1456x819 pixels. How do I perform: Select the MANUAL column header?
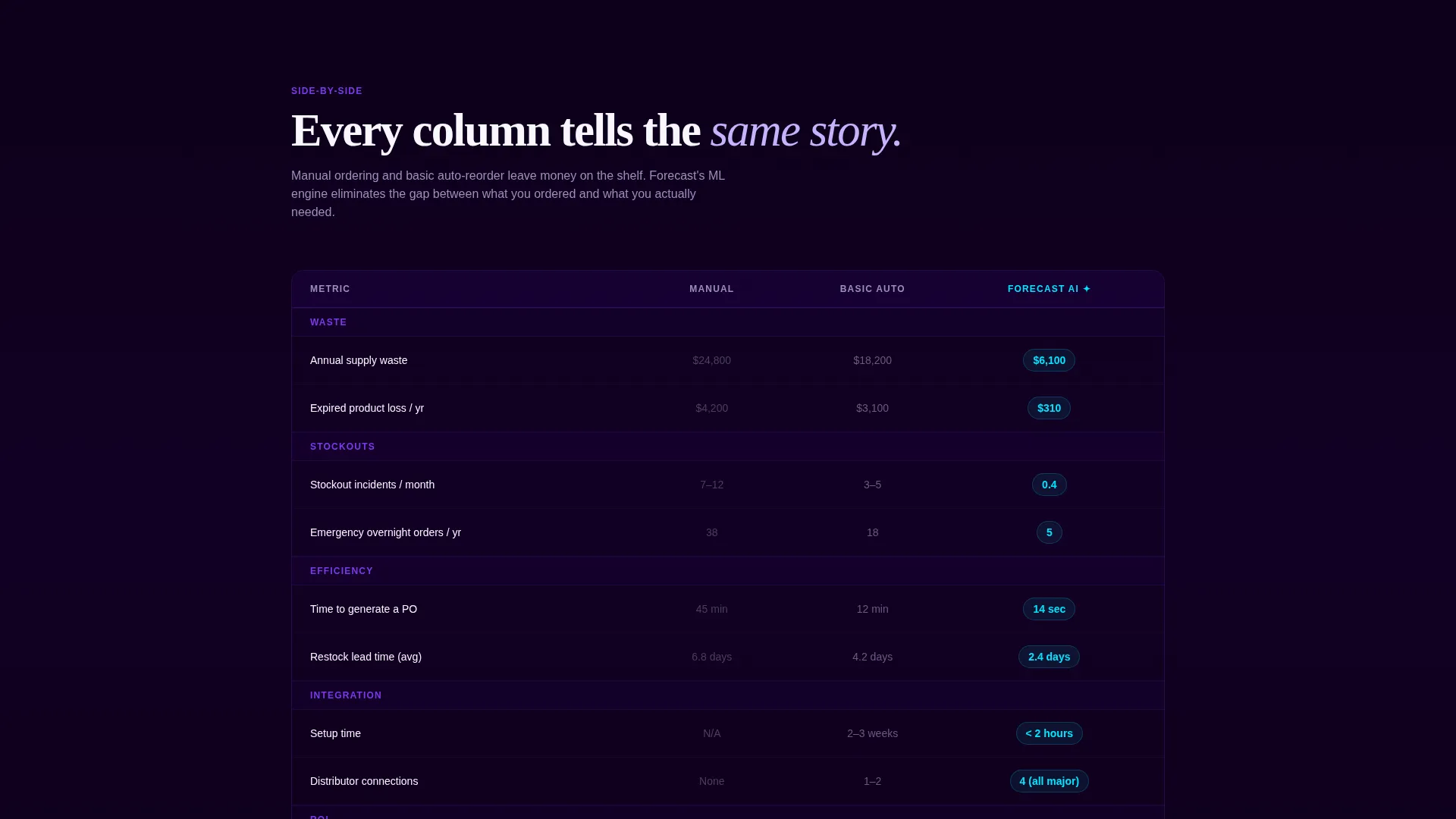(x=711, y=289)
